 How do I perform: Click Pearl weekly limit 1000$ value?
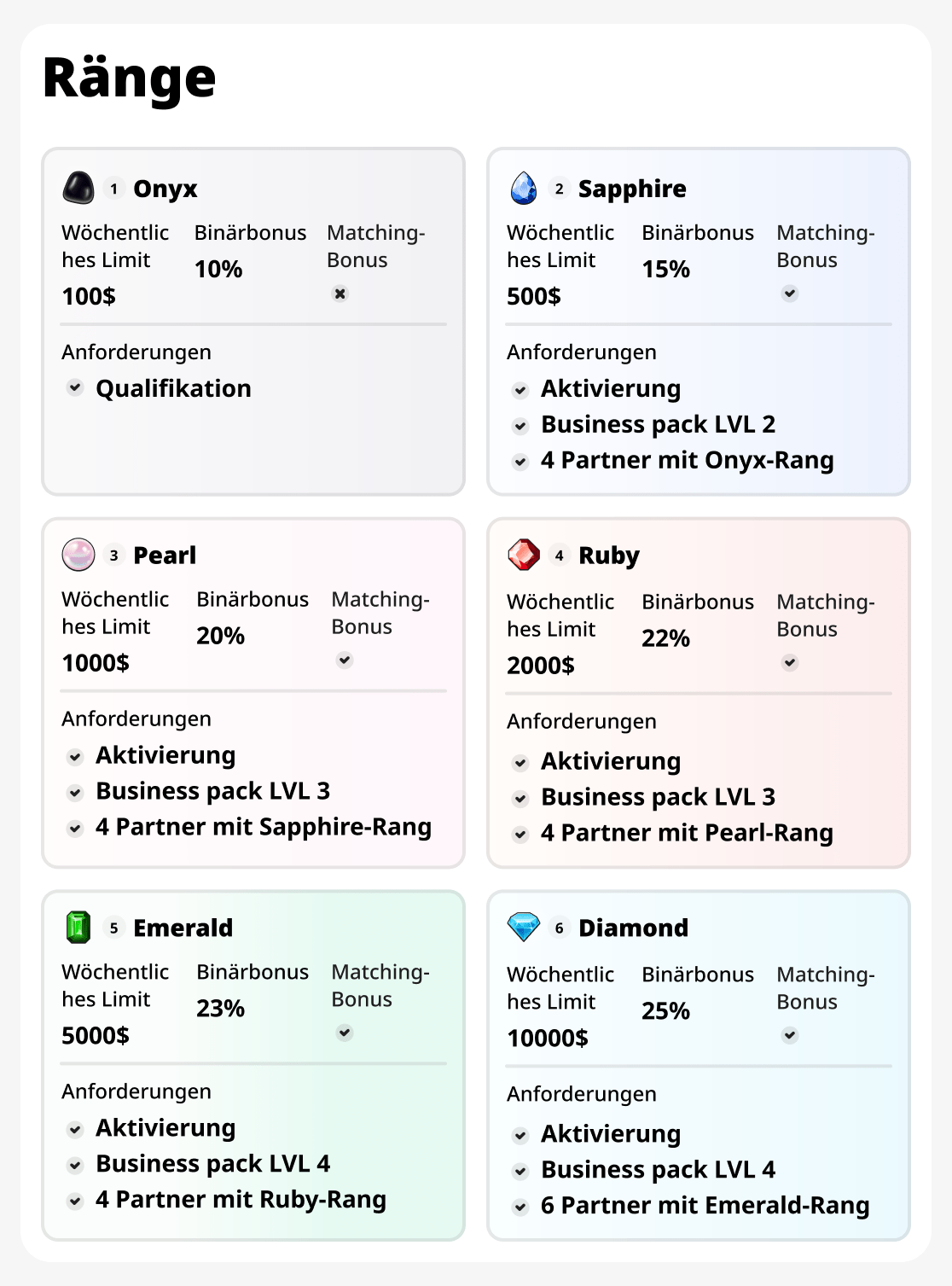(96, 663)
